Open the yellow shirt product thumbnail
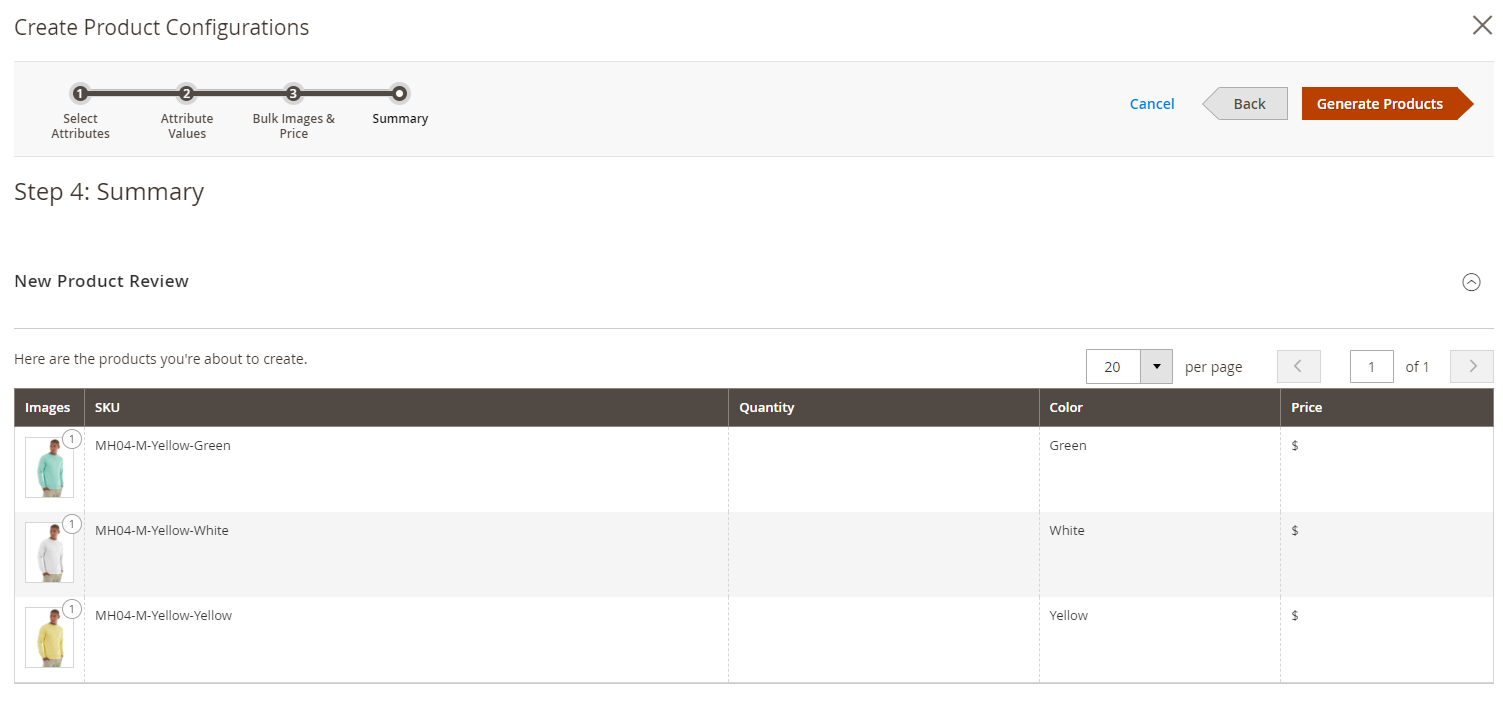This screenshot has width=1503, height=705. tap(49, 637)
